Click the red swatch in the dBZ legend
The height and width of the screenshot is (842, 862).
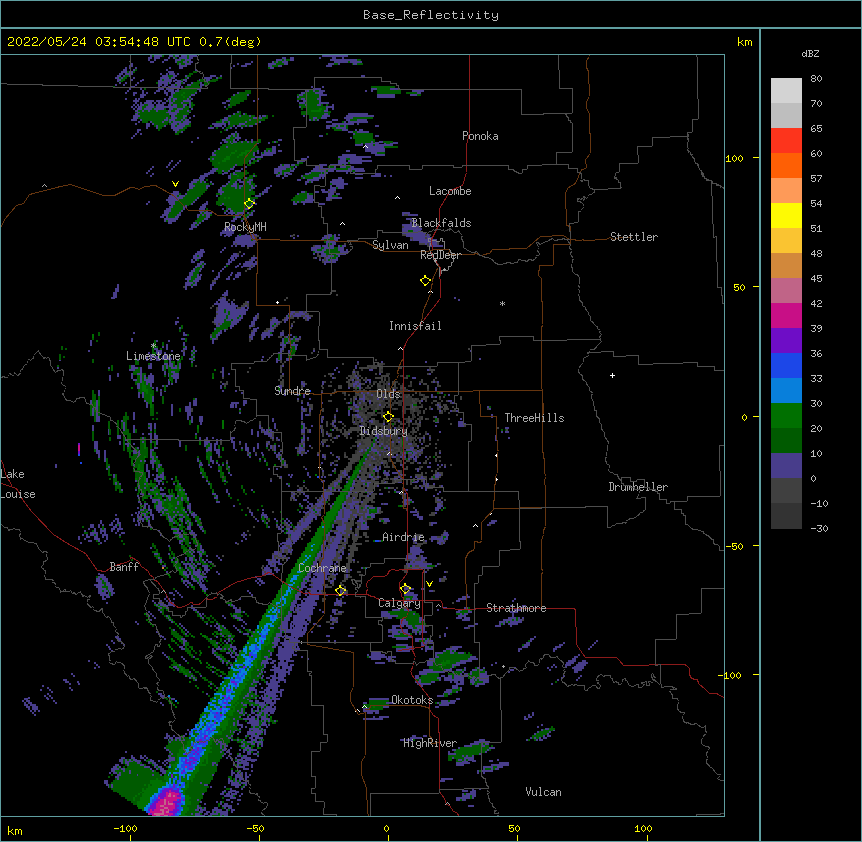[x=786, y=140]
